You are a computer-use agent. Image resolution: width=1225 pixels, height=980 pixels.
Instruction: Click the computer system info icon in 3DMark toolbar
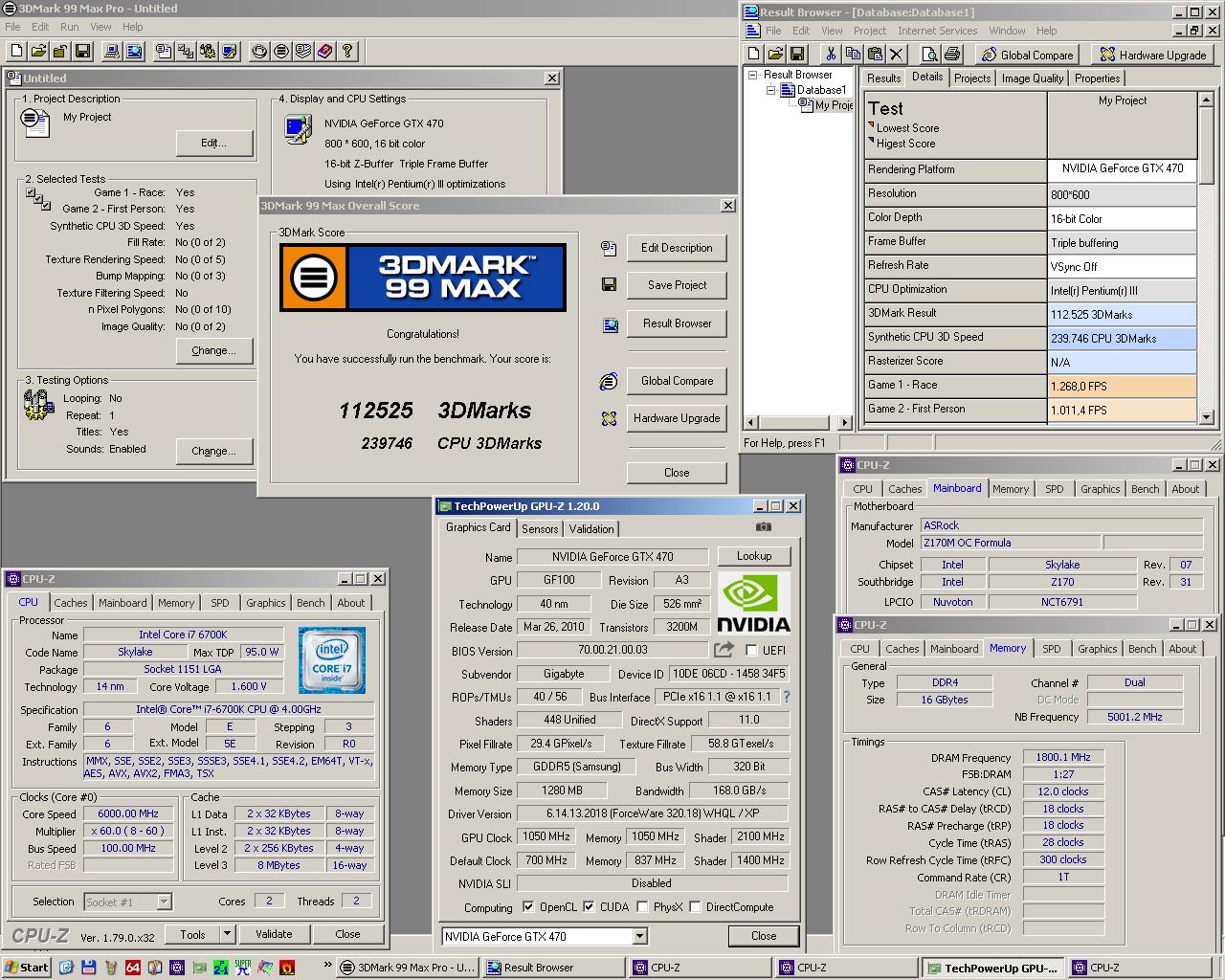(x=113, y=51)
